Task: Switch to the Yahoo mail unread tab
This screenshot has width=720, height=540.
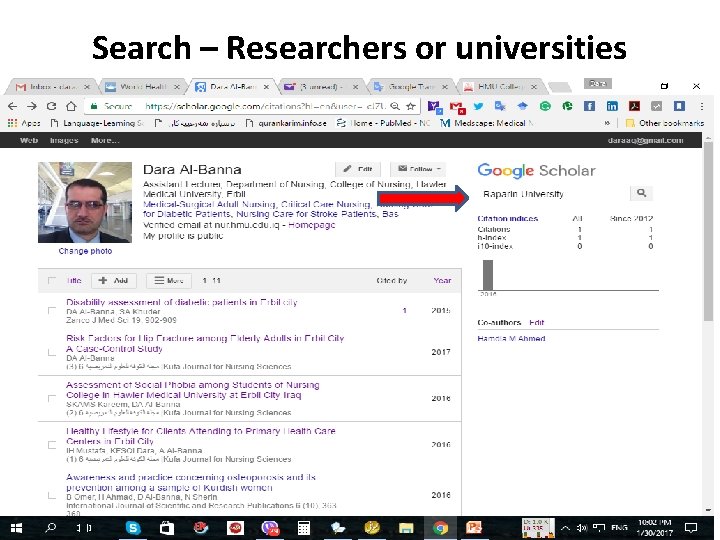Action: click(x=321, y=86)
